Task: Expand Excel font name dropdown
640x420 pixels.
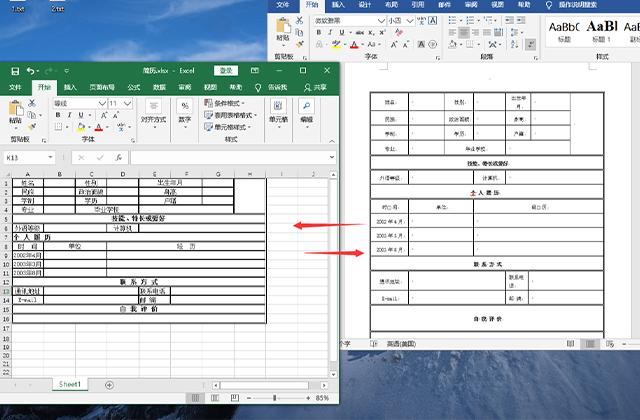Action: [102, 104]
